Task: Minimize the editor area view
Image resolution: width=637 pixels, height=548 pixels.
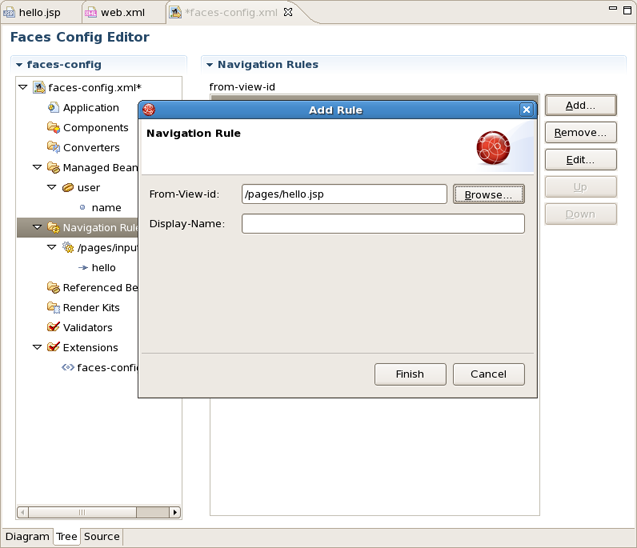Action: coord(613,8)
